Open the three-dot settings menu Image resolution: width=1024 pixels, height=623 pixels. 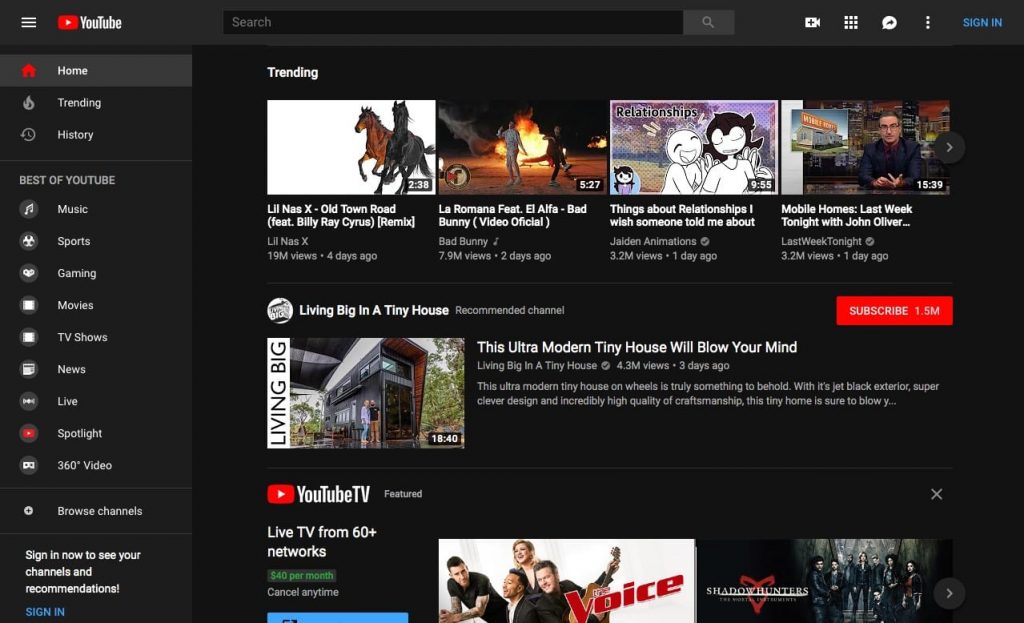tap(927, 22)
